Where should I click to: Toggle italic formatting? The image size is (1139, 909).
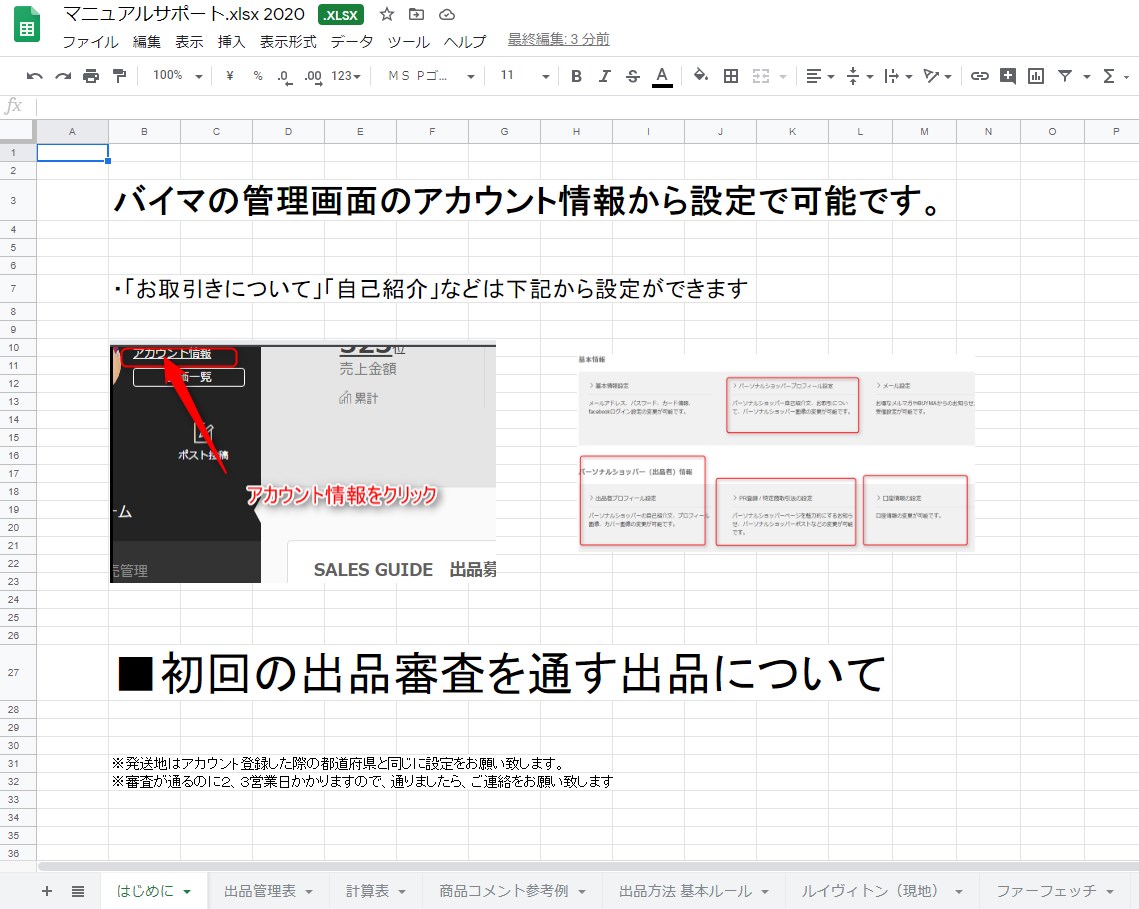coord(604,76)
